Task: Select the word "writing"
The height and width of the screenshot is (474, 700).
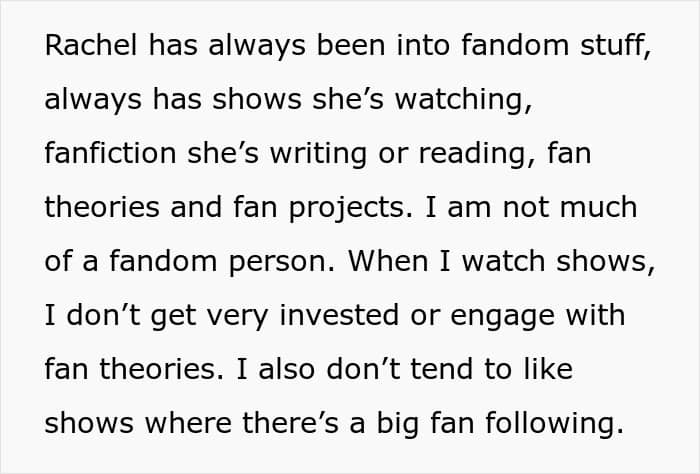Action: [318, 155]
